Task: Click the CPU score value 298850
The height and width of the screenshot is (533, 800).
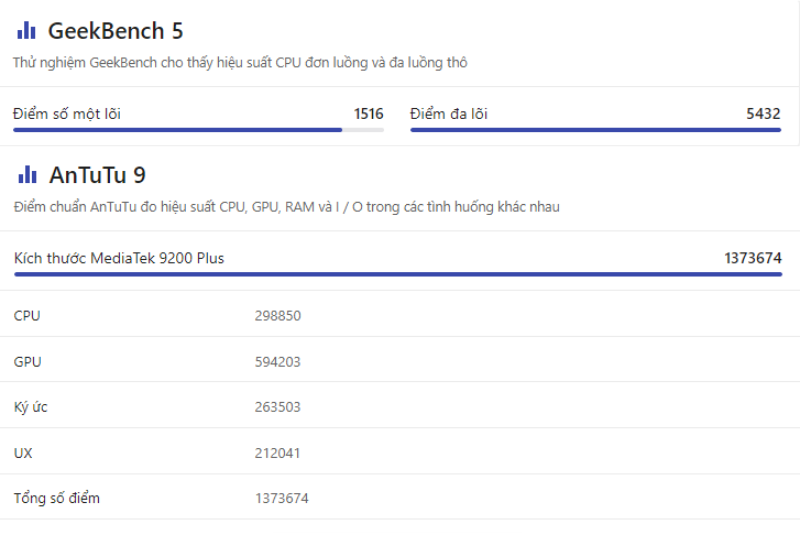Action: pos(277,316)
